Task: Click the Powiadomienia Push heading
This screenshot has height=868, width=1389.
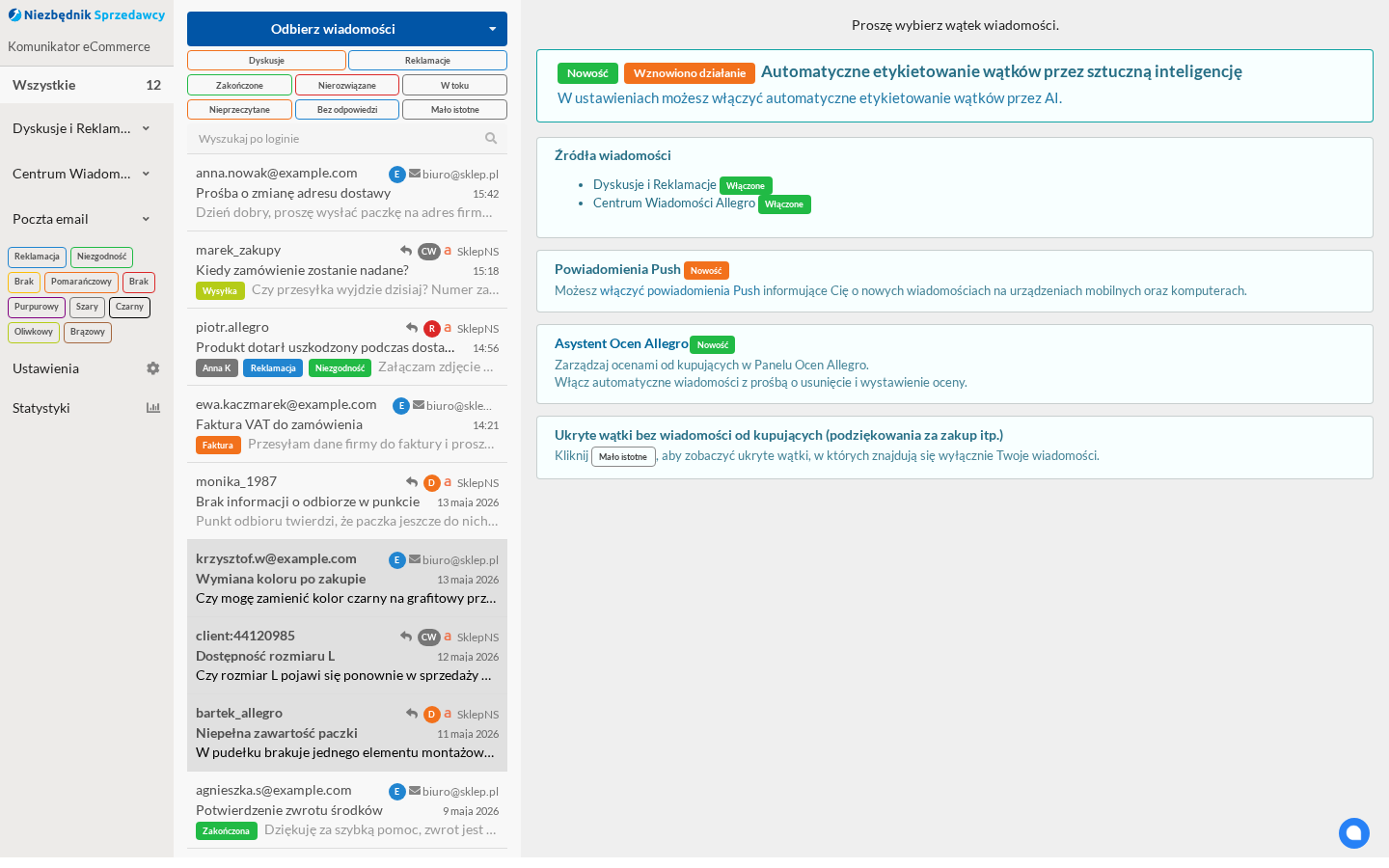Action: pos(617,269)
